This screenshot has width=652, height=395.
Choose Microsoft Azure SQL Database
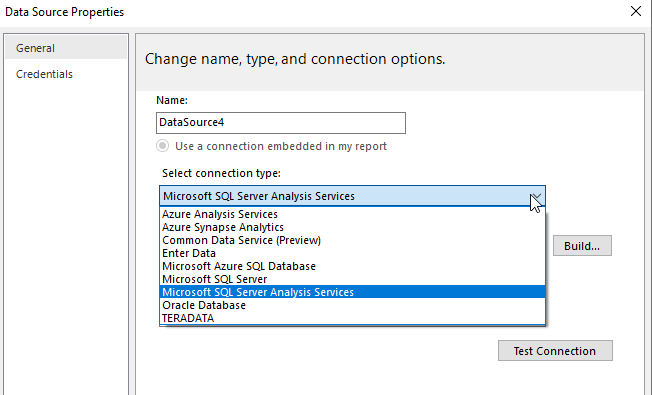tap(352, 266)
